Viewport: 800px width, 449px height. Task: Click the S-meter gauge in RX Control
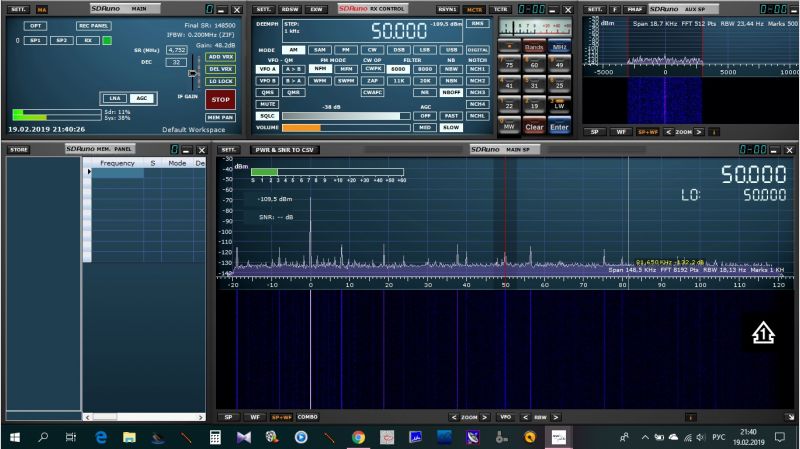pos(535,28)
